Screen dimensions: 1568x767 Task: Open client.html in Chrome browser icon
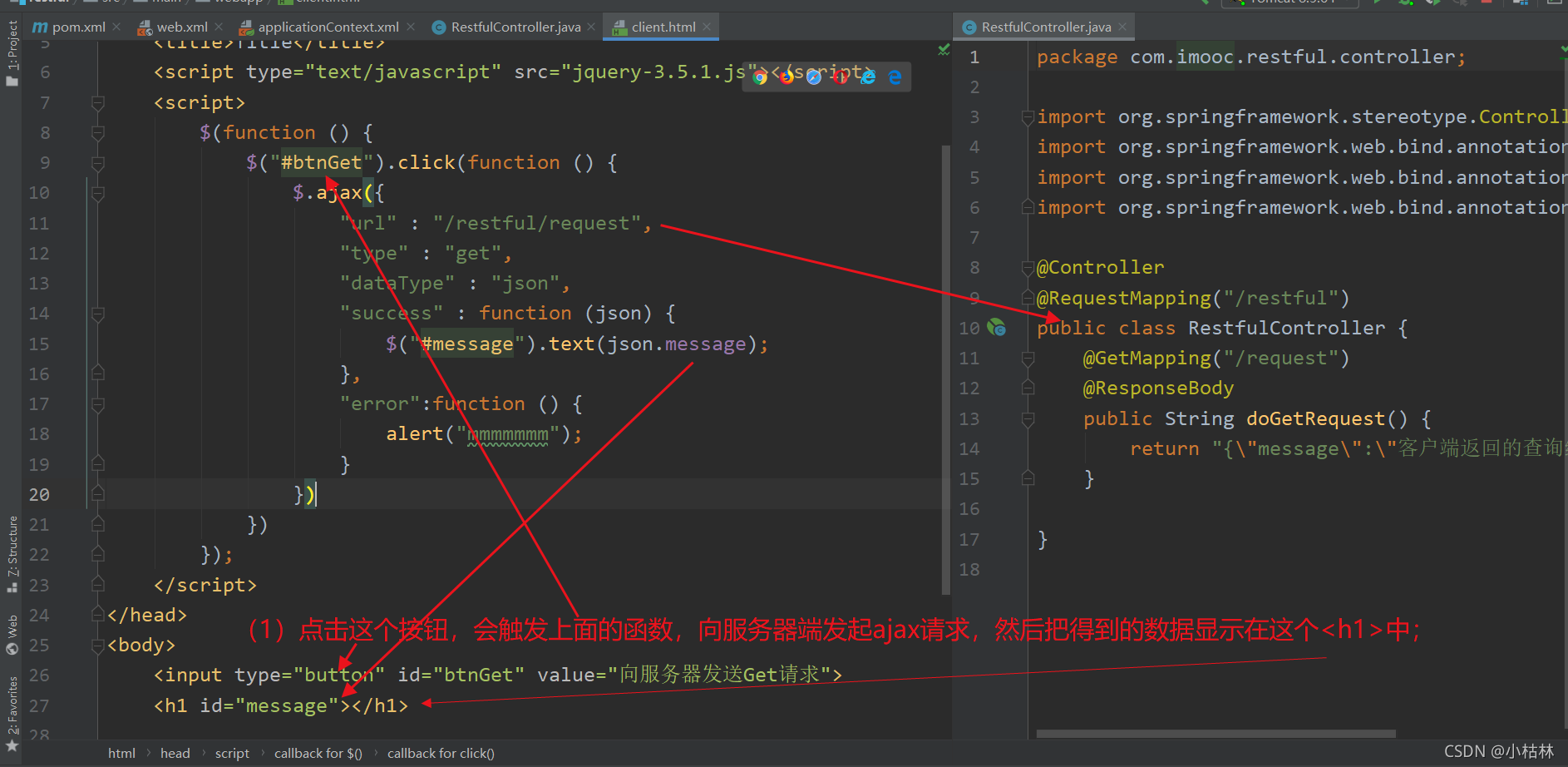[x=760, y=77]
